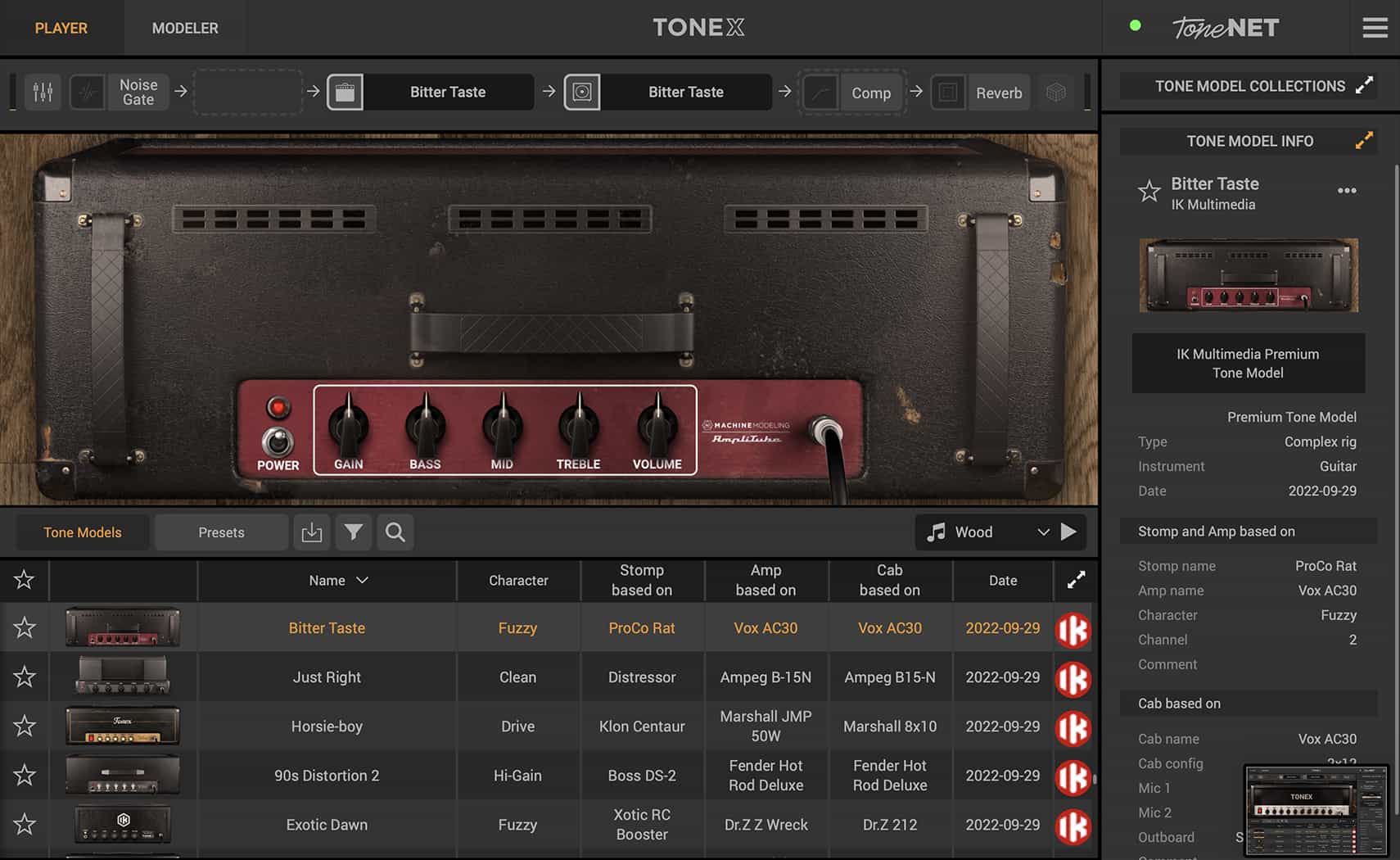This screenshot has height=860, width=1400.
Task: Select the Bitter Taste amp block
Action: tap(448, 92)
